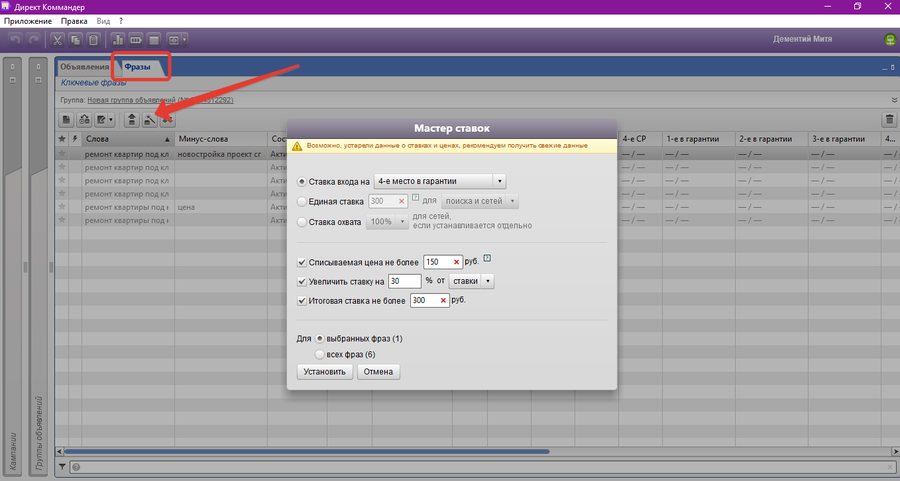This screenshot has width=900, height=481.
Task: Click help icon next to price limit руб.
Action: (487, 258)
